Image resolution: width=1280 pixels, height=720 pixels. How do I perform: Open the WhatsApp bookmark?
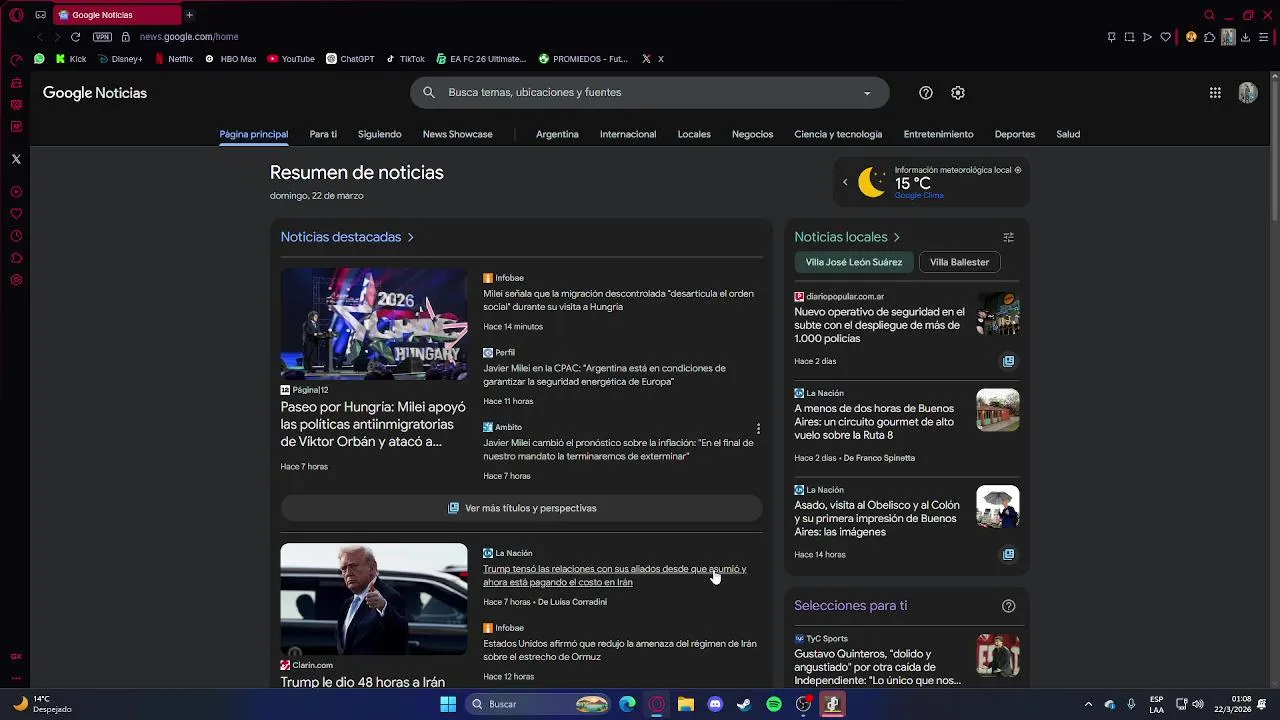[x=39, y=59]
